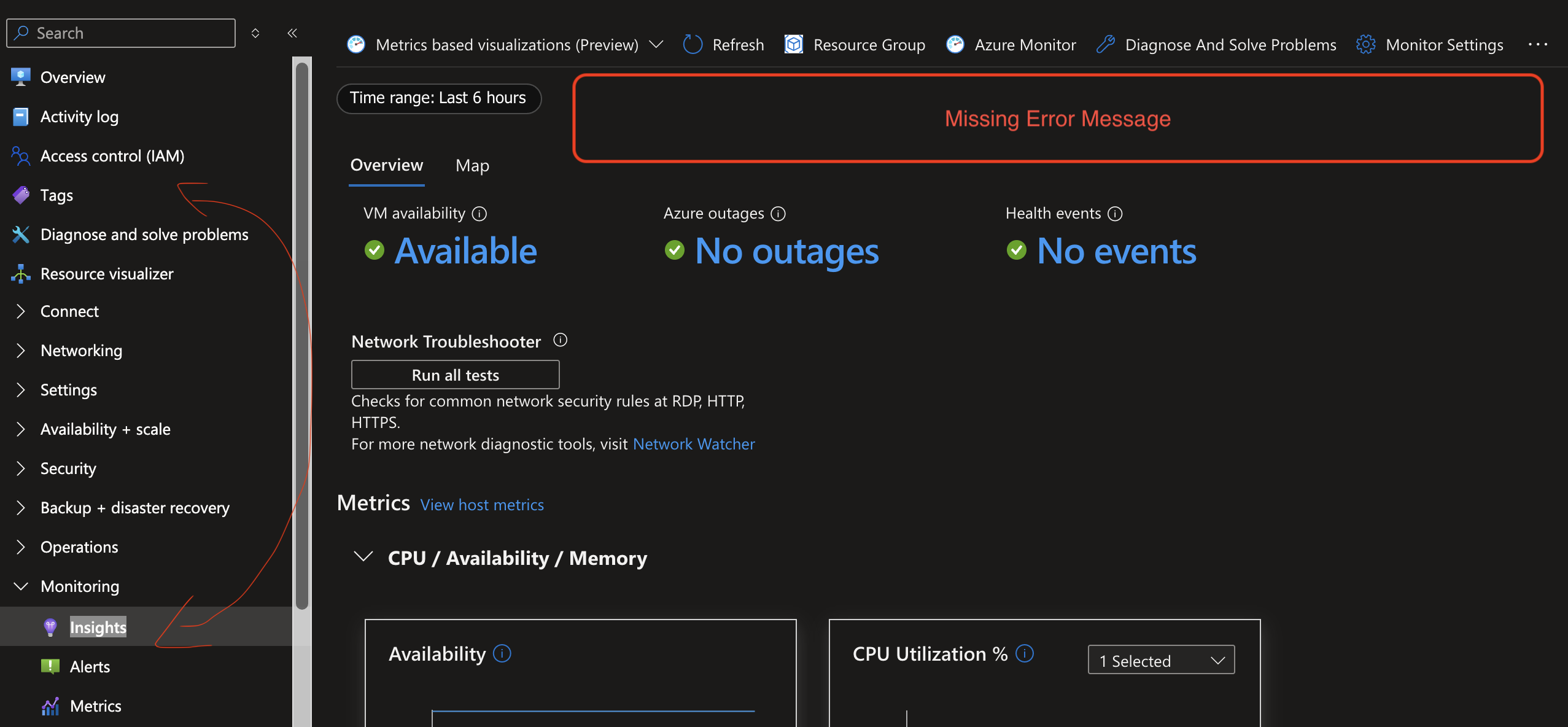This screenshot has height=727, width=1568.
Task: Open the Activity log from sidebar
Action: point(79,116)
